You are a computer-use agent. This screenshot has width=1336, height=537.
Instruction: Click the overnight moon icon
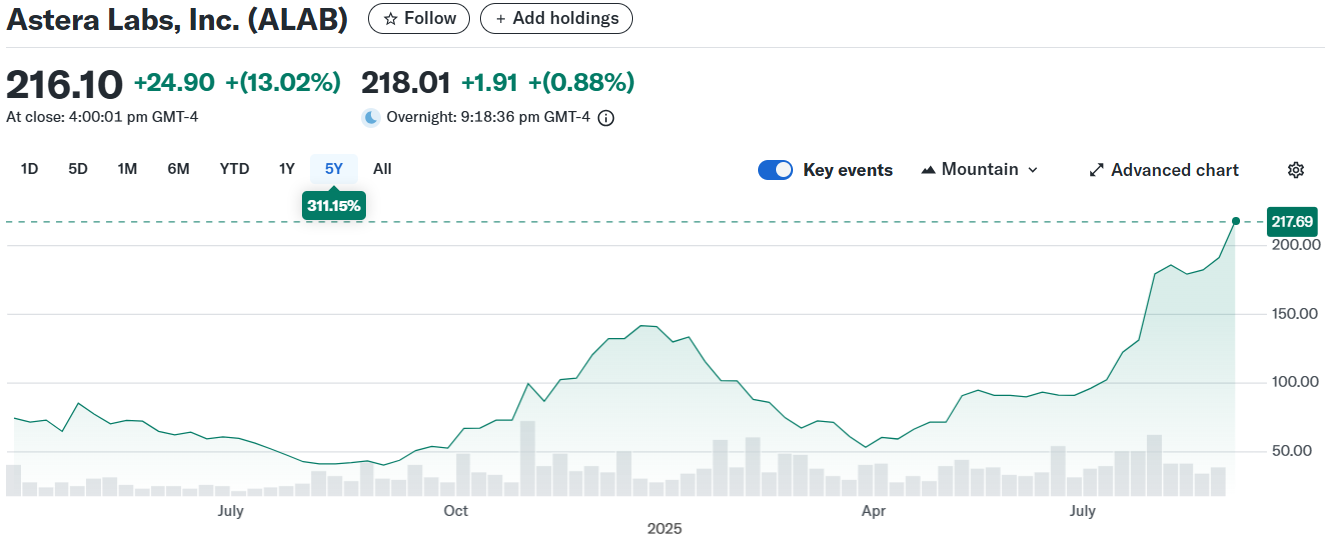tap(371, 118)
